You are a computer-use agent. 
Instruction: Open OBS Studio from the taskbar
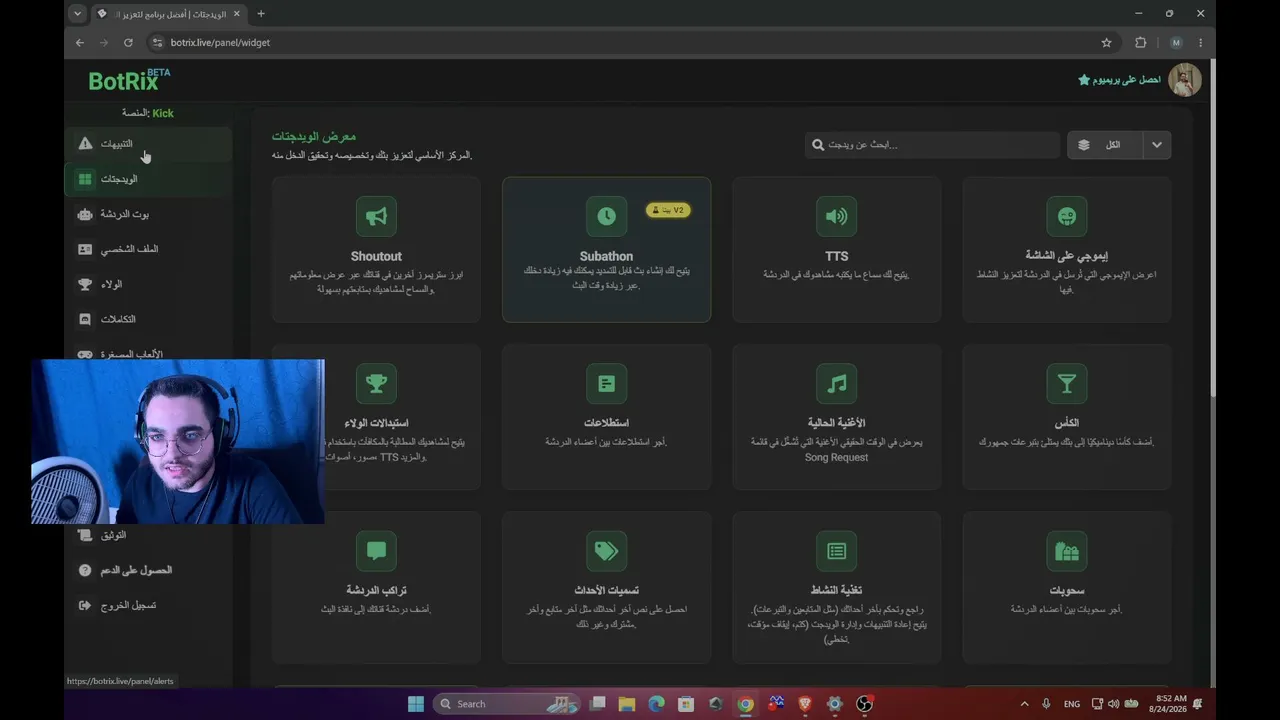pyautogui.click(x=865, y=704)
